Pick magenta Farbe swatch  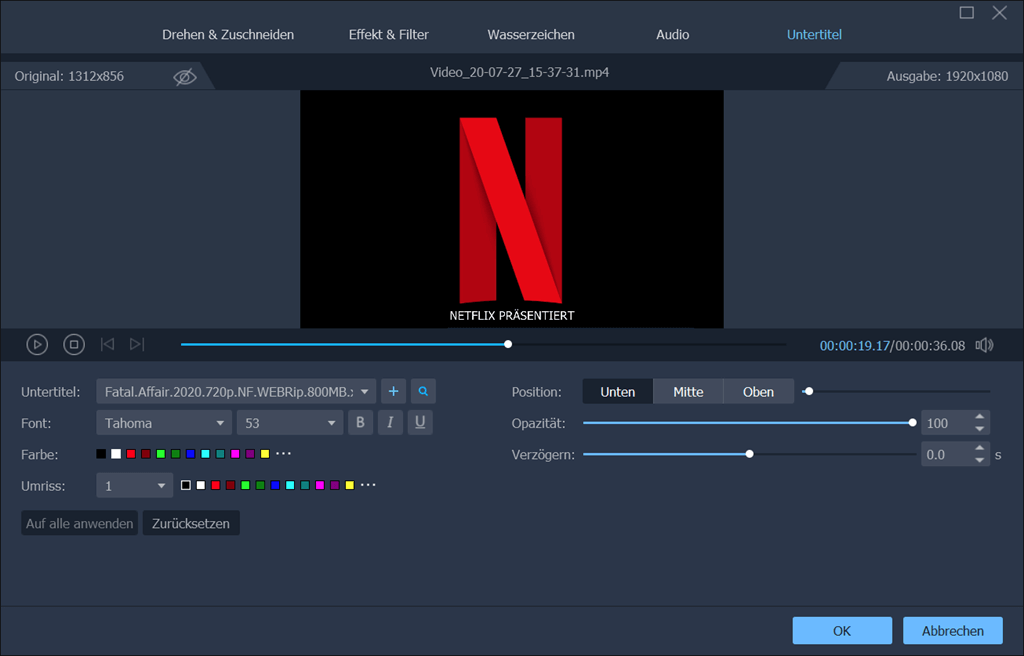[235, 454]
